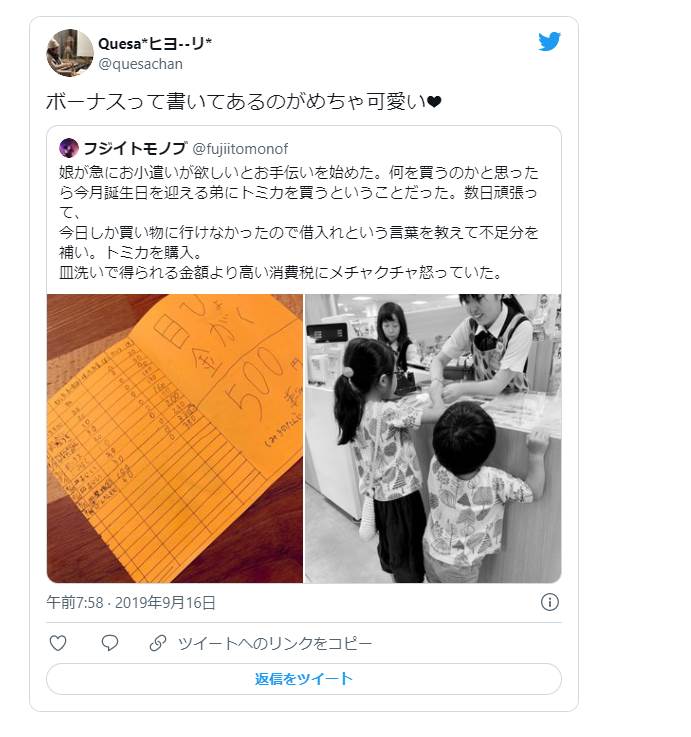
Task: Click the chain link copy icon
Action: tap(158, 643)
